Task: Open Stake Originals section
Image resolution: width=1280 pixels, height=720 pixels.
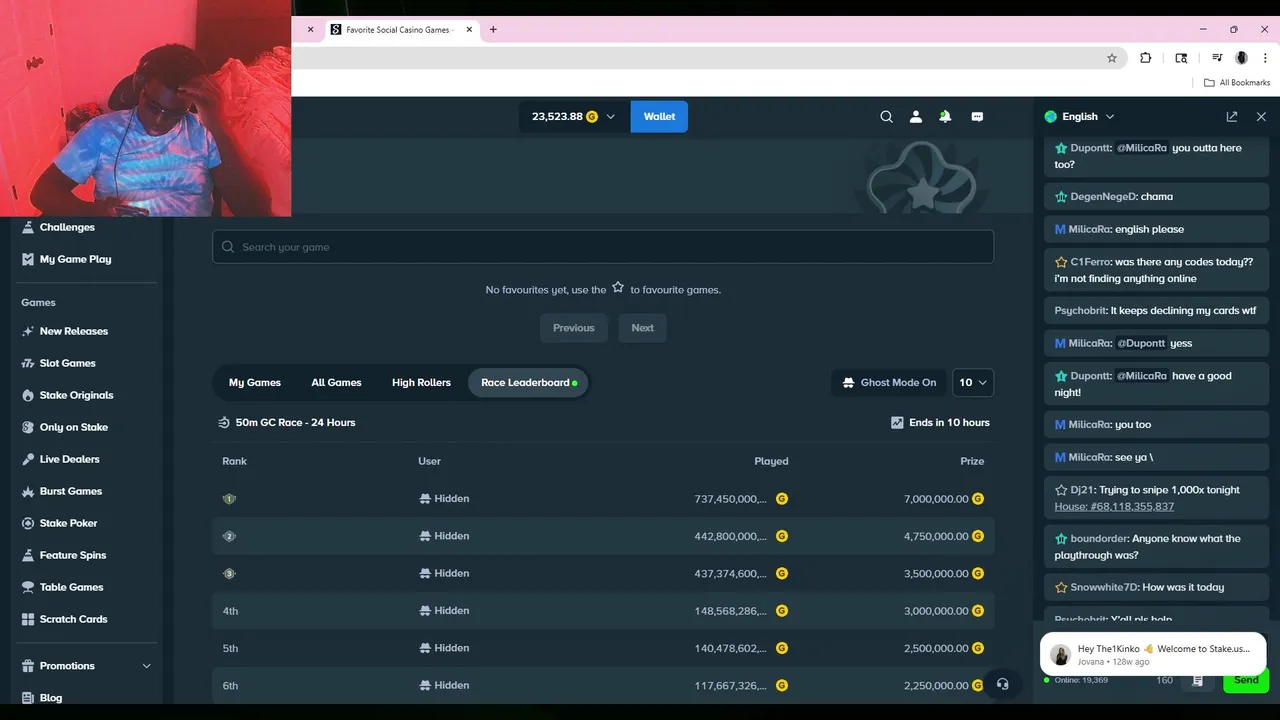Action: (76, 395)
